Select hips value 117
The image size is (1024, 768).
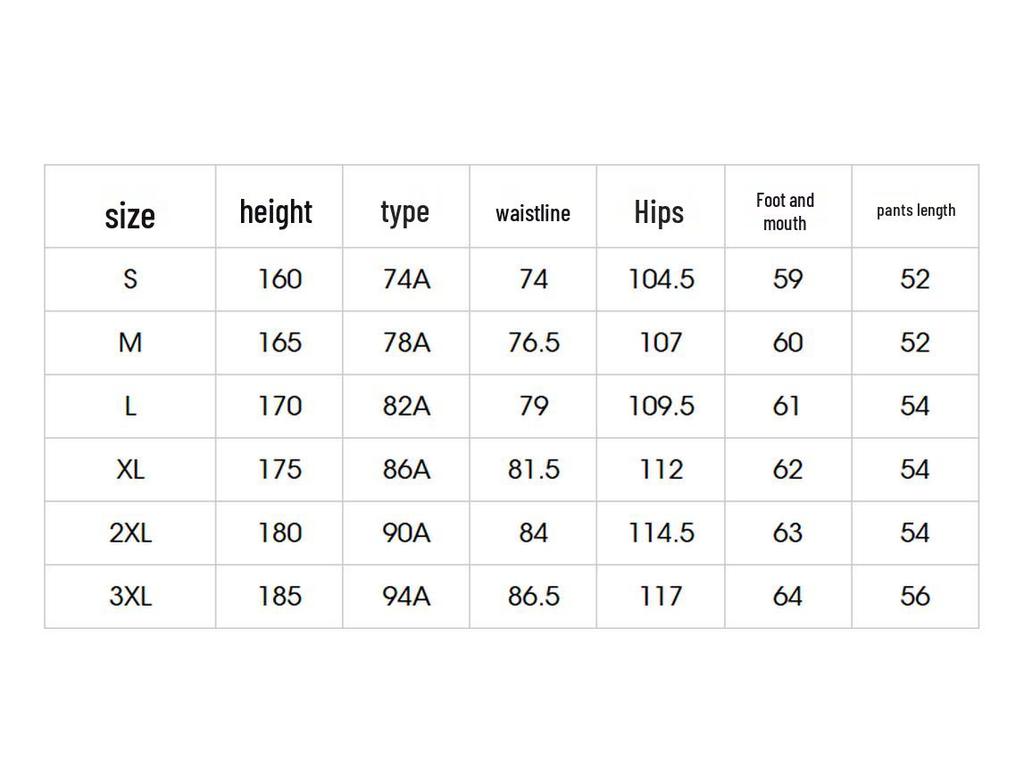(x=660, y=597)
